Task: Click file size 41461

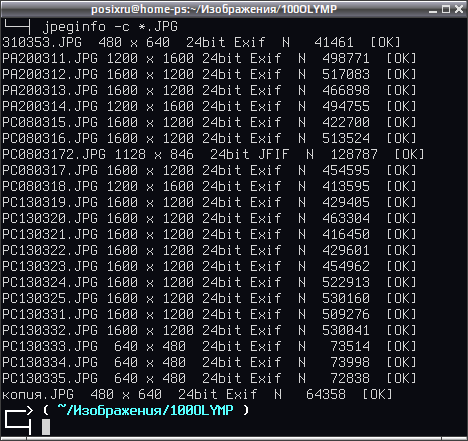Action: point(334,42)
